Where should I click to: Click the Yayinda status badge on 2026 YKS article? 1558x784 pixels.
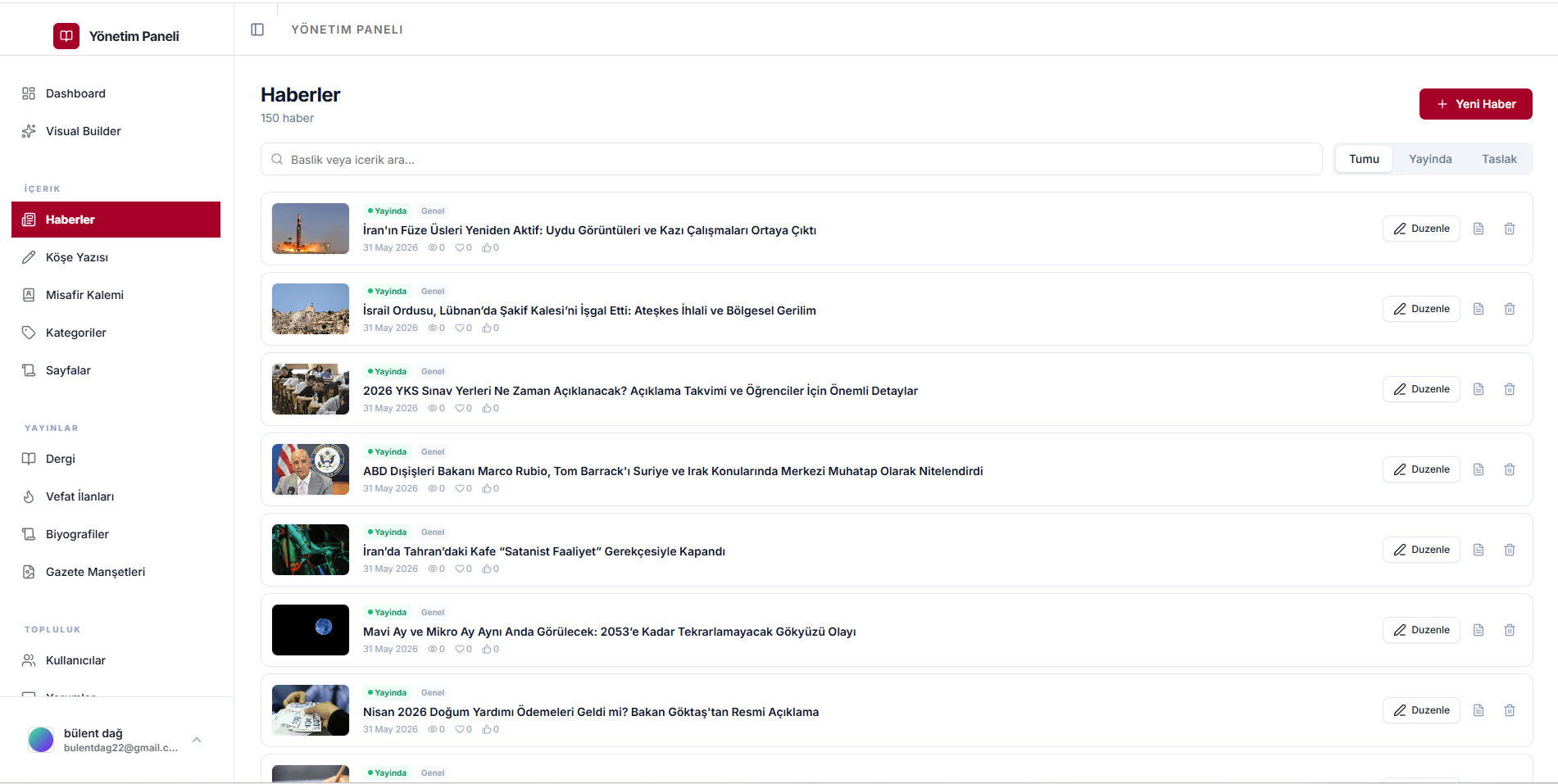tap(387, 371)
